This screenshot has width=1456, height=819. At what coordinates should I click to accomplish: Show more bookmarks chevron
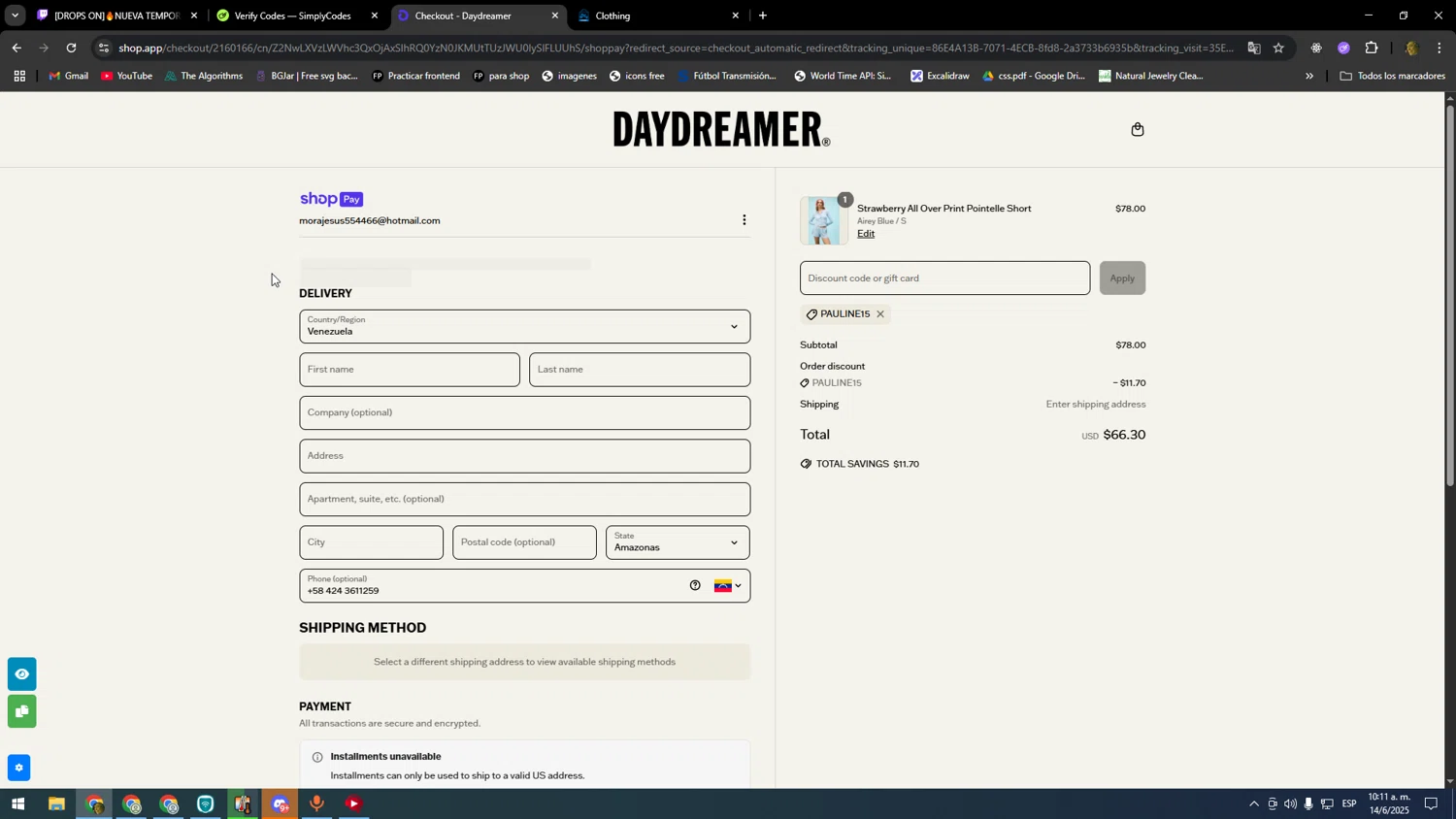tap(1309, 76)
